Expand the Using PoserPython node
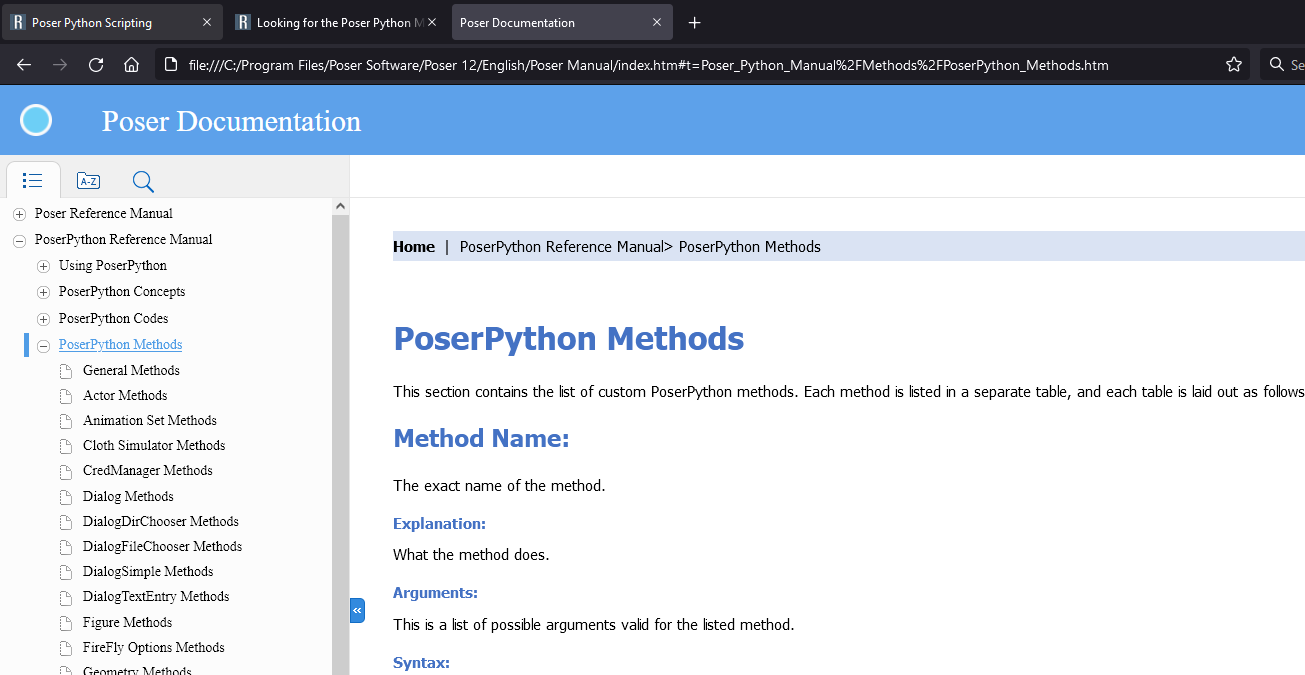Image resolution: width=1305 pixels, height=675 pixels. 43,266
